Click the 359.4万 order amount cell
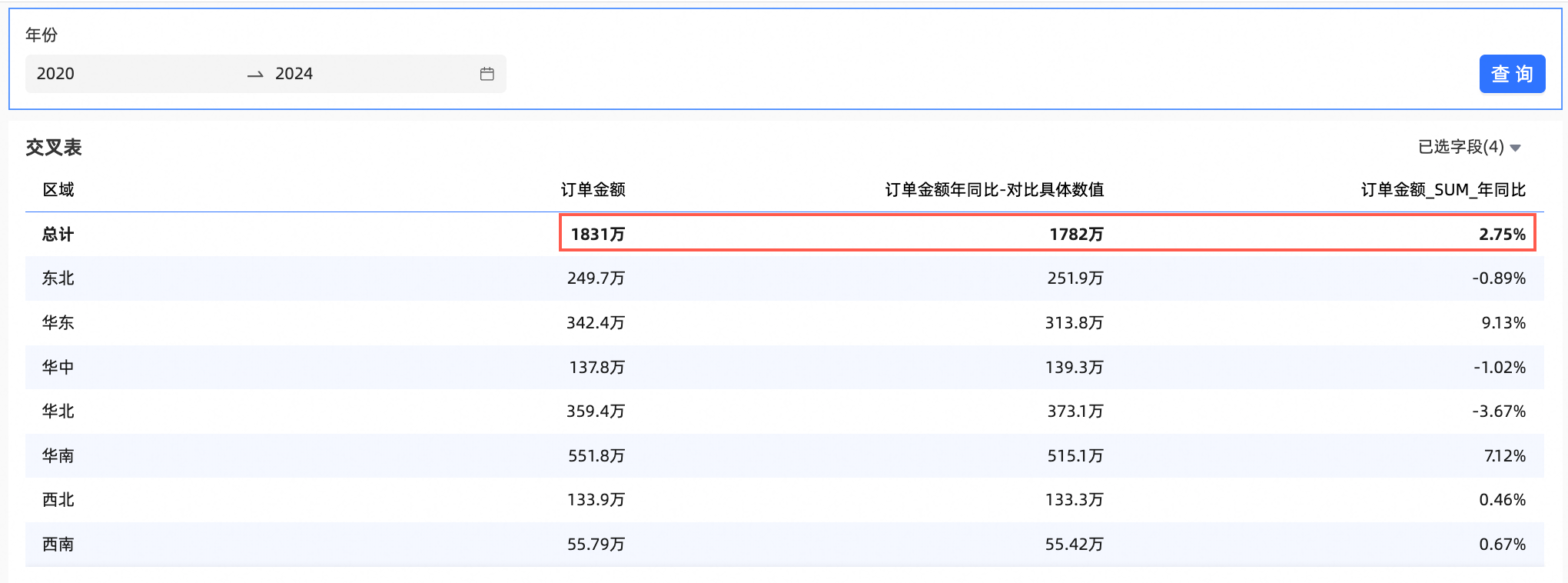This screenshot has height=583, width=1568. (x=596, y=411)
